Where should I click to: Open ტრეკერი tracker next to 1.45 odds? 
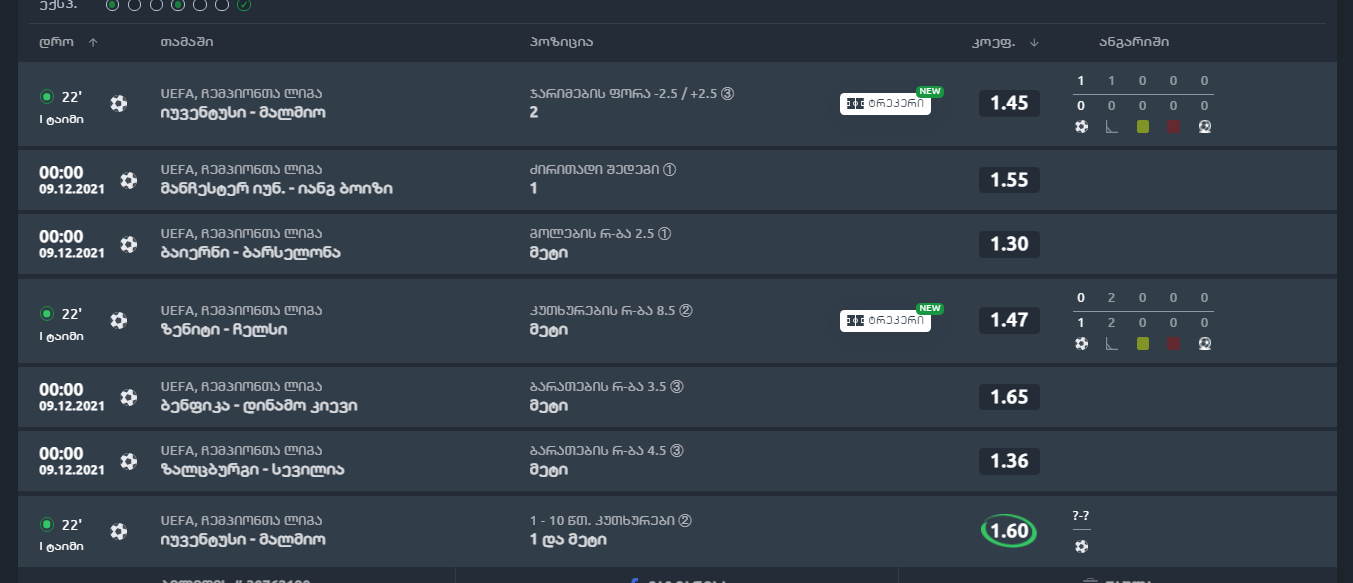click(x=885, y=104)
